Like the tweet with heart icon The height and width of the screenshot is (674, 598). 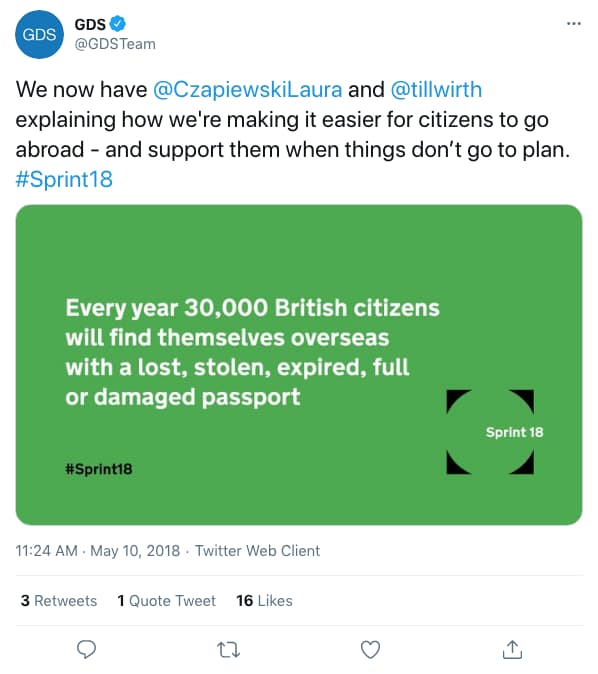tap(370, 649)
